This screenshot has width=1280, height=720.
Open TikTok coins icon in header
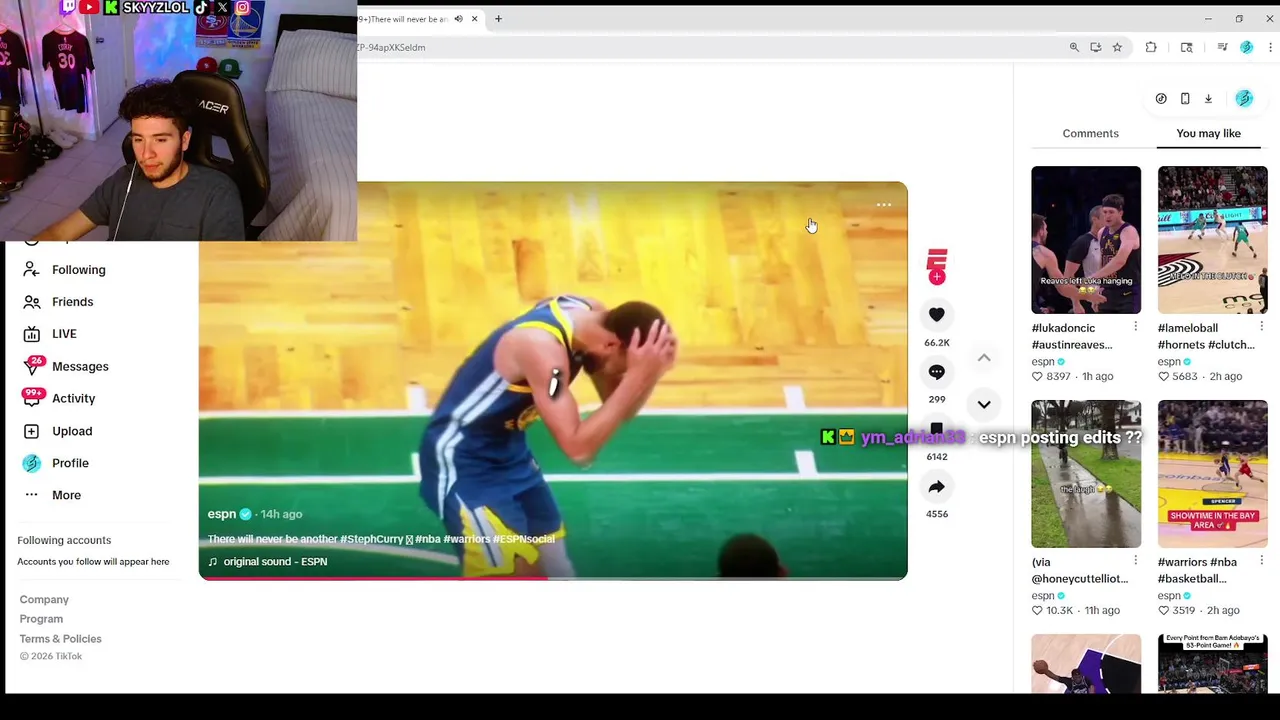(1161, 99)
